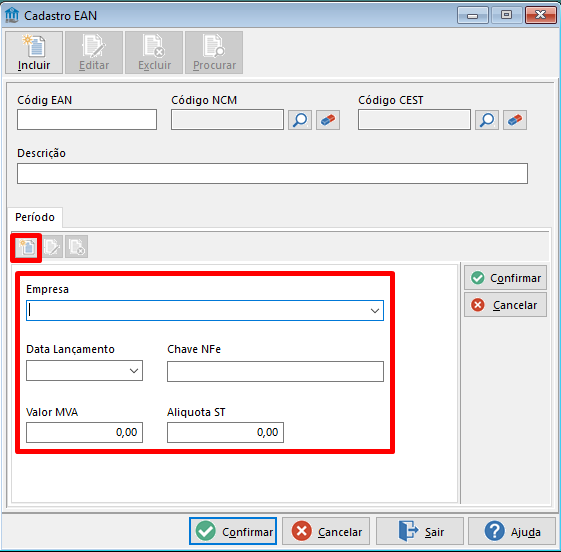Click the edit period icon
This screenshot has width=561, height=552.
pos(52,247)
